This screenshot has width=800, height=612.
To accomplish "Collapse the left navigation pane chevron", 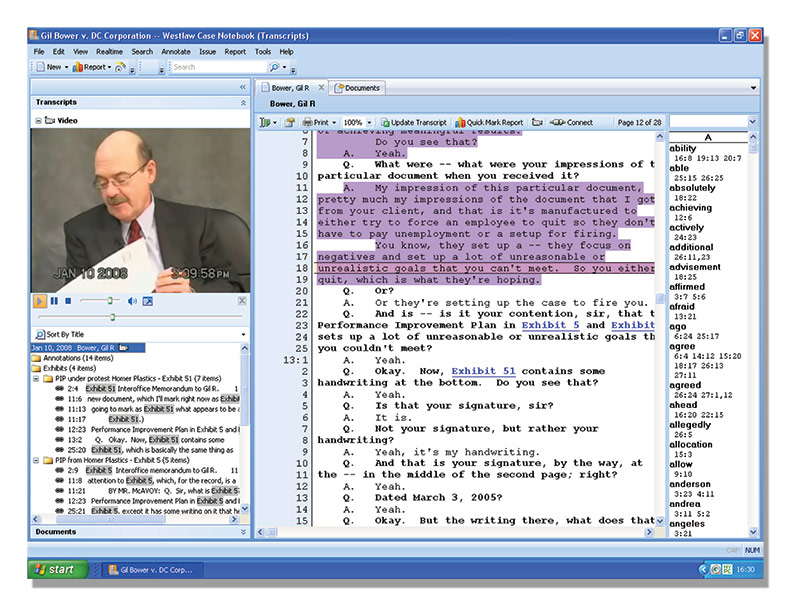I will [x=243, y=87].
